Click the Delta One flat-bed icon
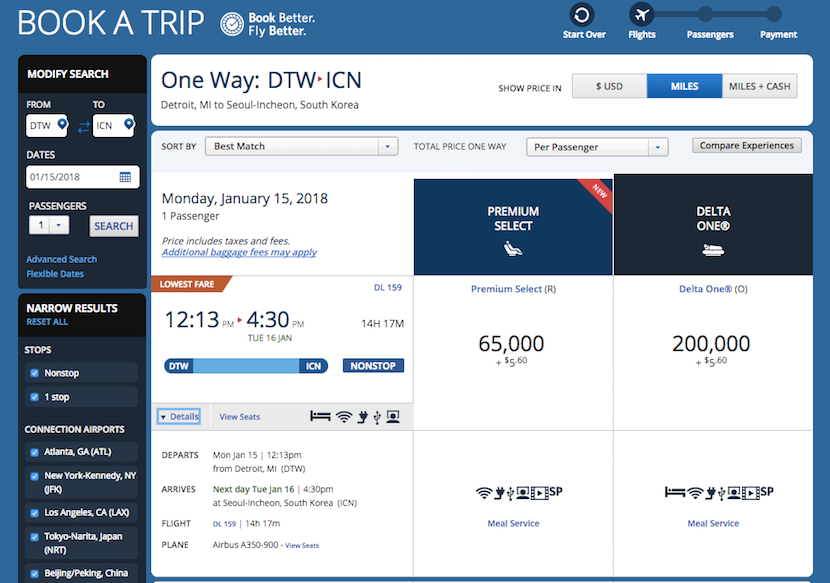The height and width of the screenshot is (583, 830). click(x=713, y=251)
